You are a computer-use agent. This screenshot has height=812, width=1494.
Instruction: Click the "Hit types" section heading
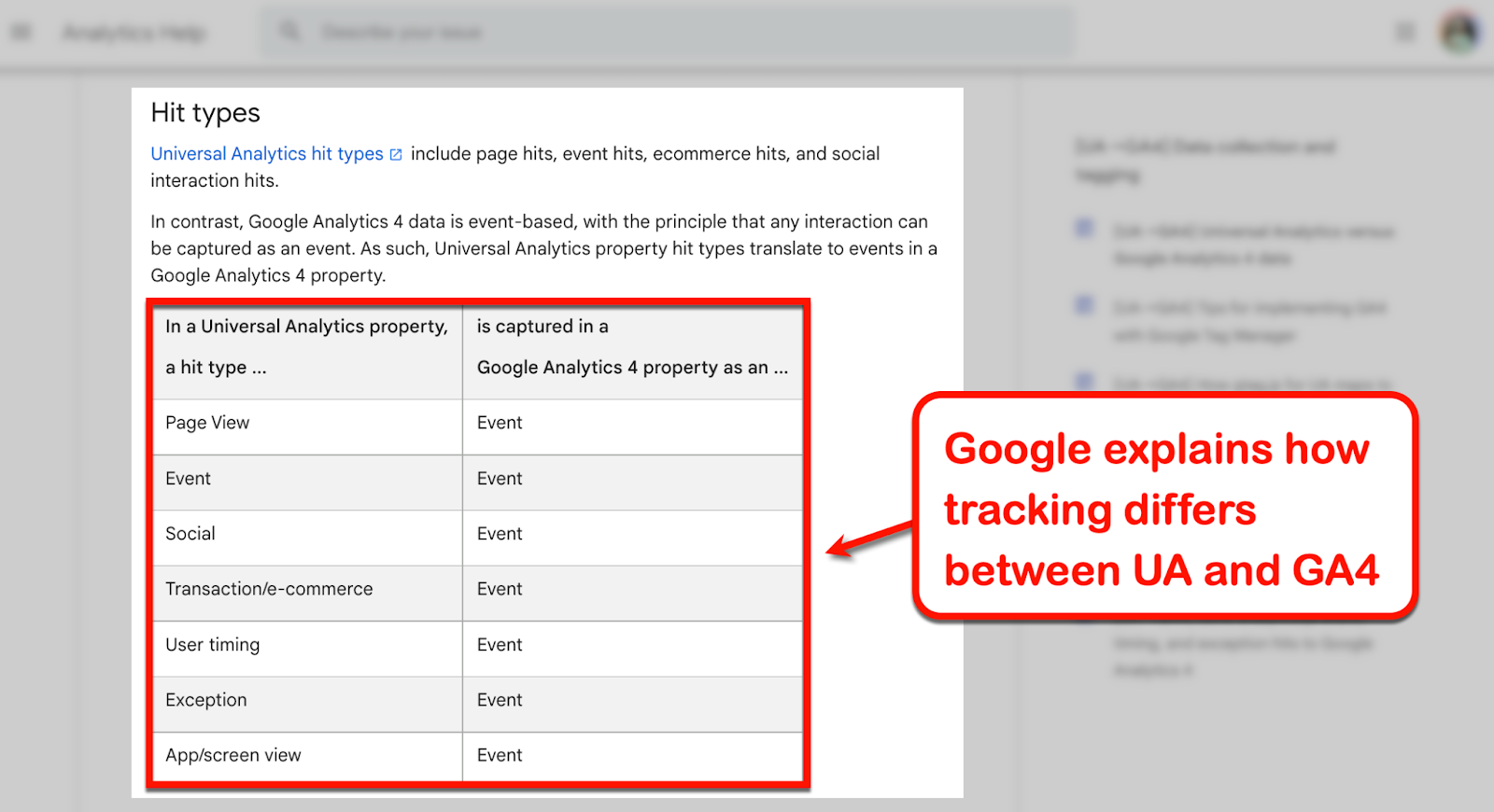(205, 113)
